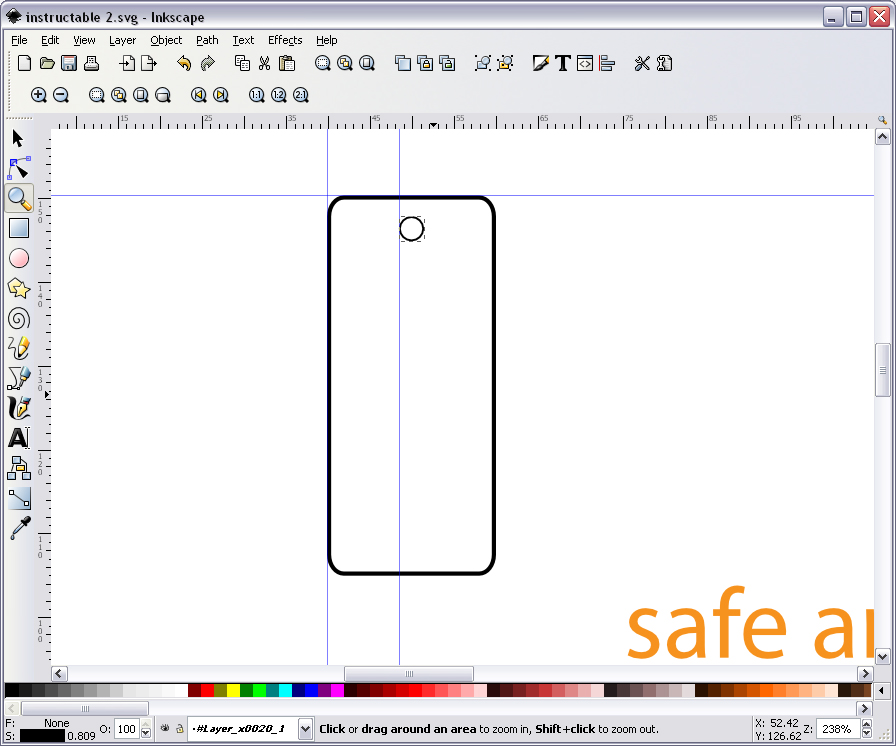Select the Calligraphy tool
Screen dimensions: 896x746
(19, 408)
